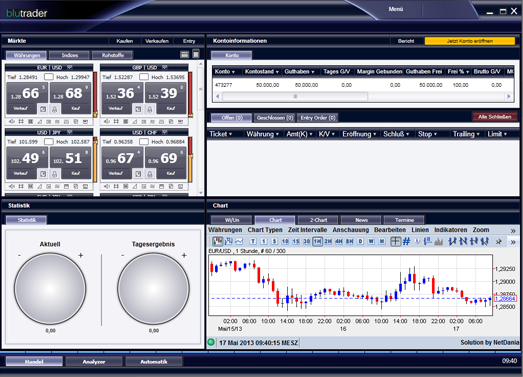Select the 1H interval button

pos(317,241)
